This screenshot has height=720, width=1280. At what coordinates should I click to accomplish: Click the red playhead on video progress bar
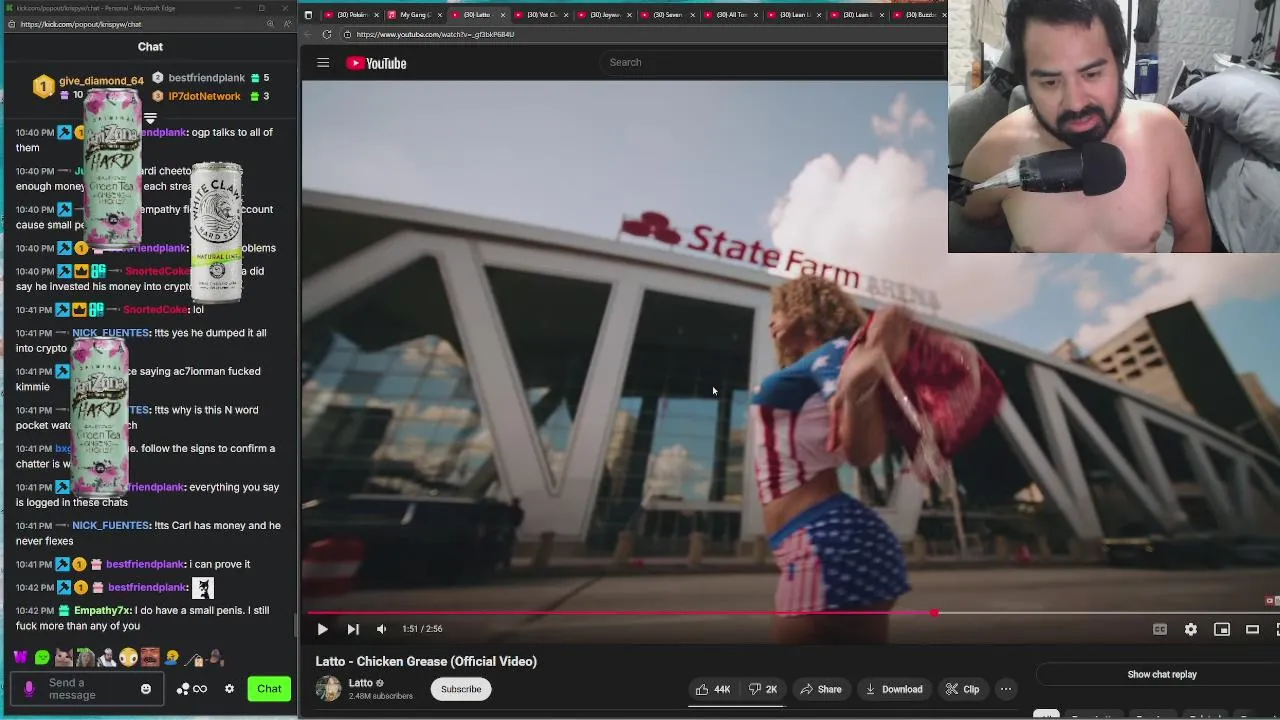tap(934, 612)
